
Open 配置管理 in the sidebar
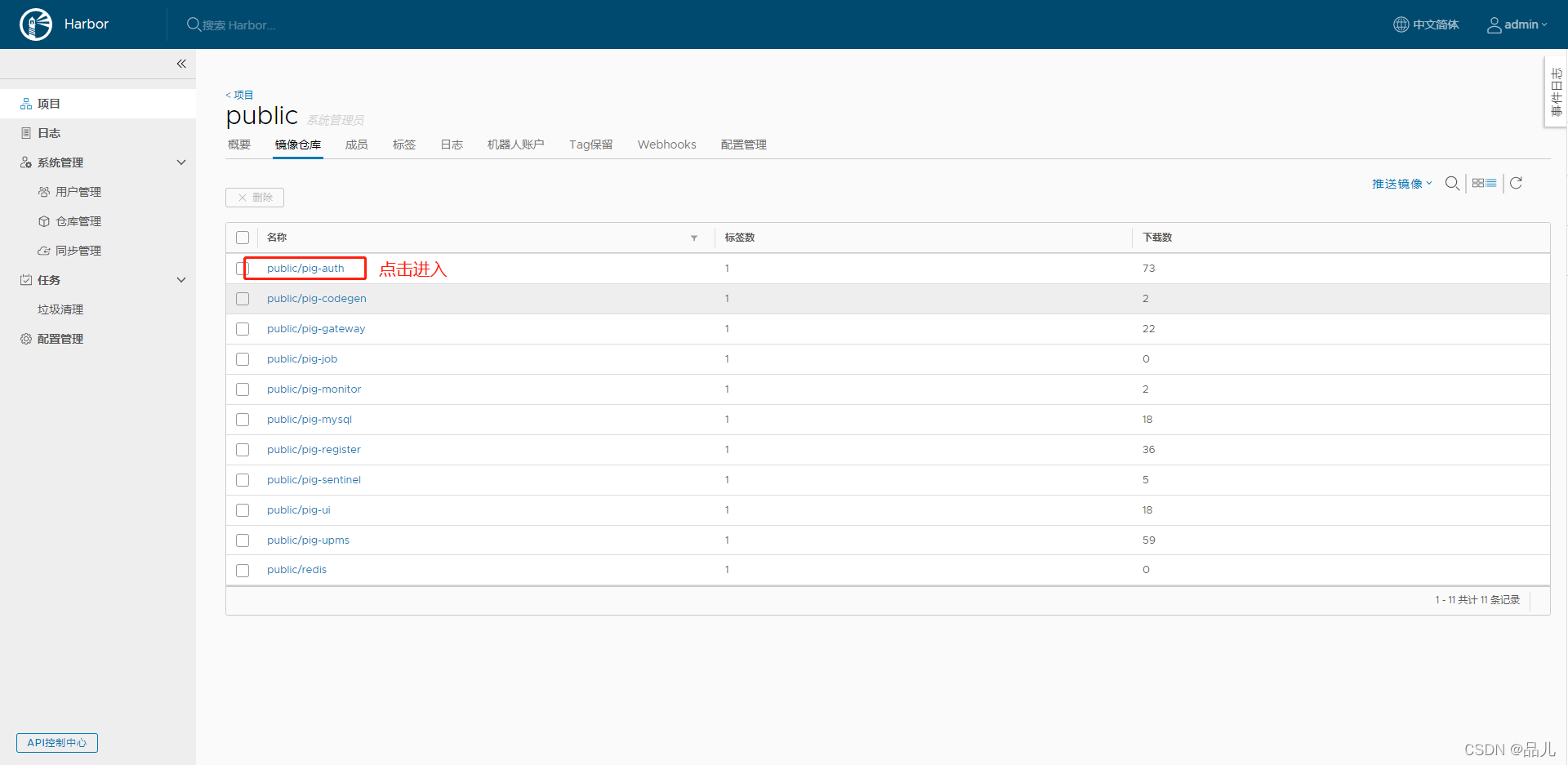60,339
